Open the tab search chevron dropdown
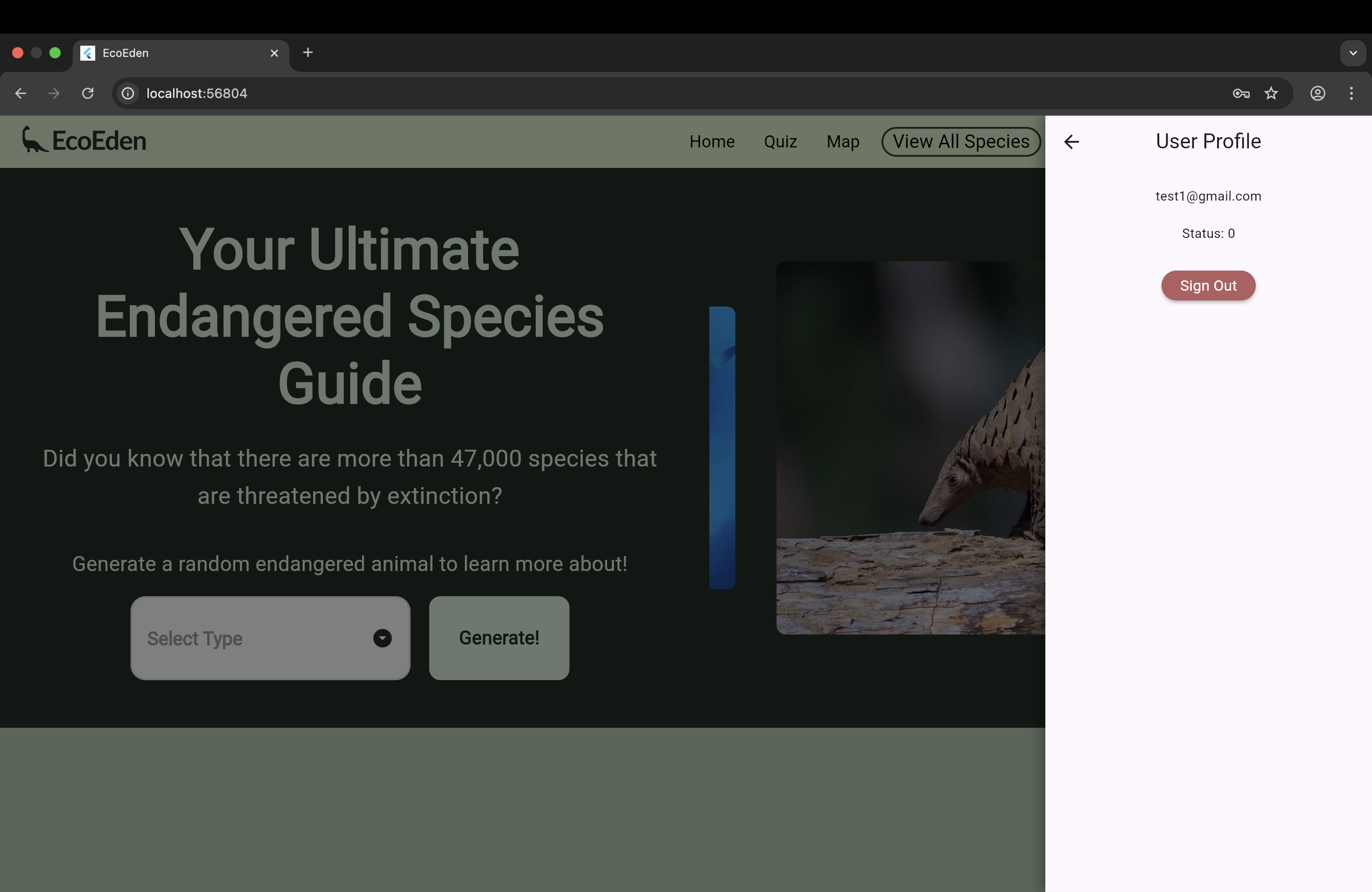1372x892 pixels. click(1353, 53)
